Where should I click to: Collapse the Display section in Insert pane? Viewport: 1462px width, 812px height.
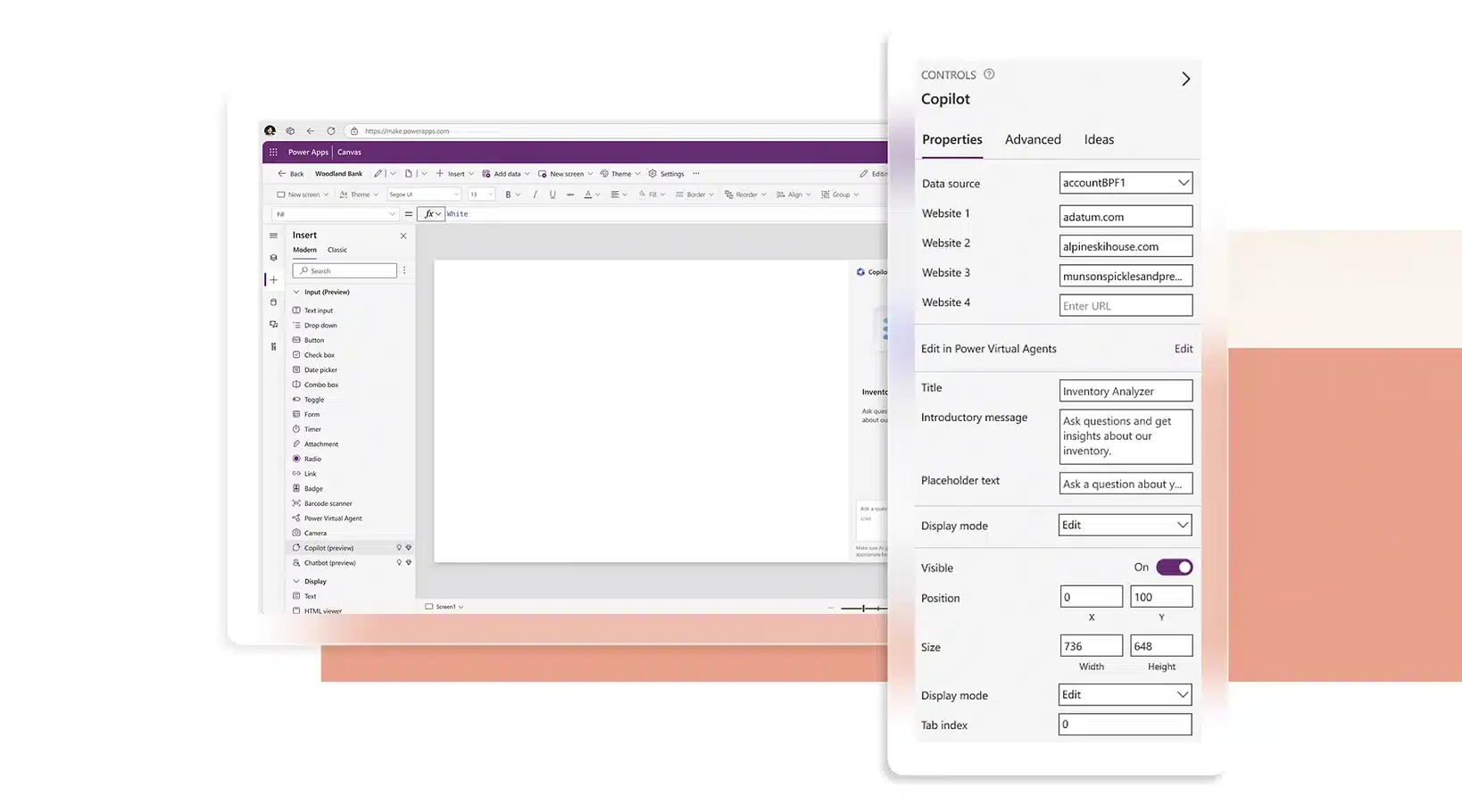pyautogui.click(x=296, y=581)
